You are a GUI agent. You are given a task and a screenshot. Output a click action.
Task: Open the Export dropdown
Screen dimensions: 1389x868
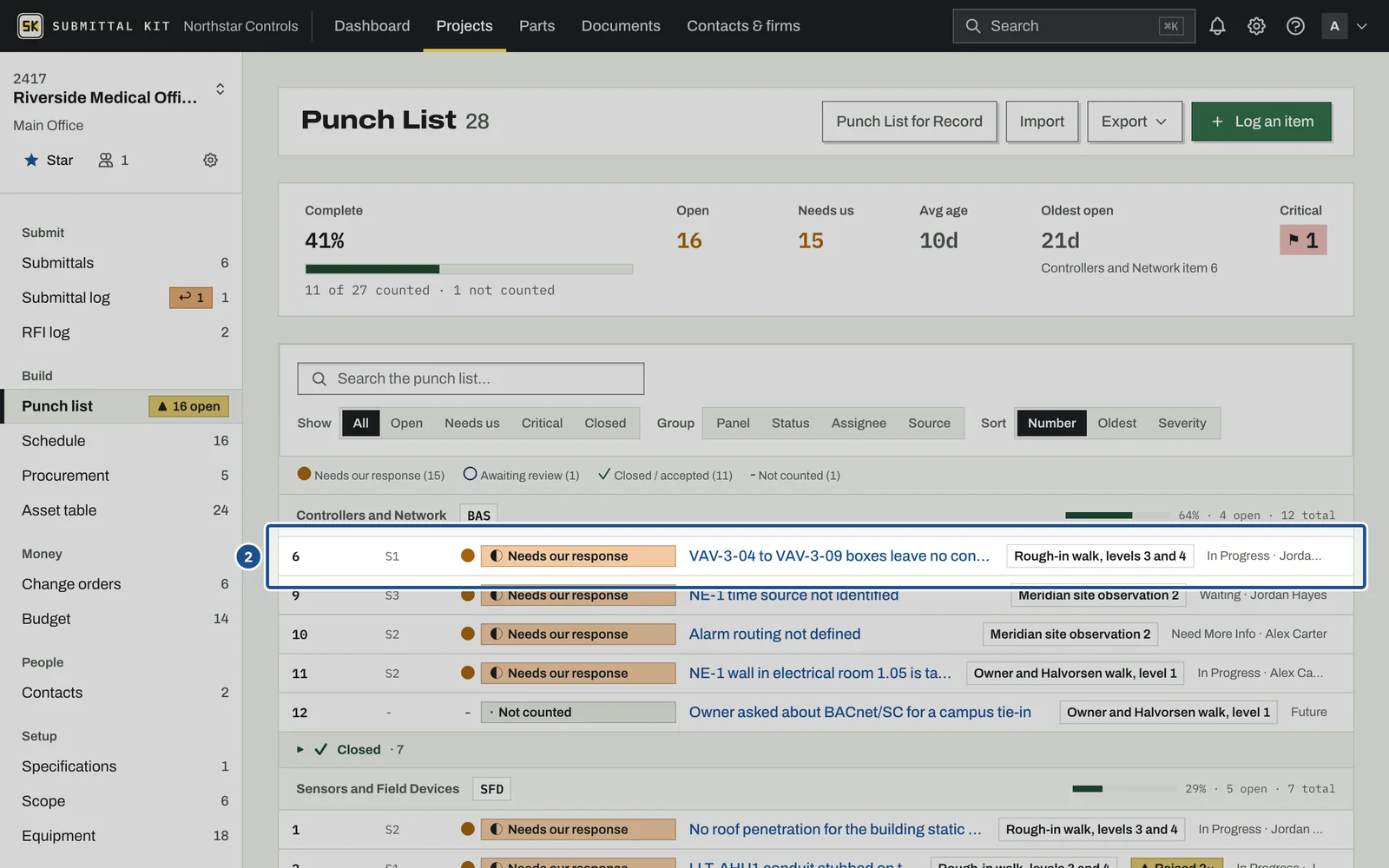tap(1135, 122)
